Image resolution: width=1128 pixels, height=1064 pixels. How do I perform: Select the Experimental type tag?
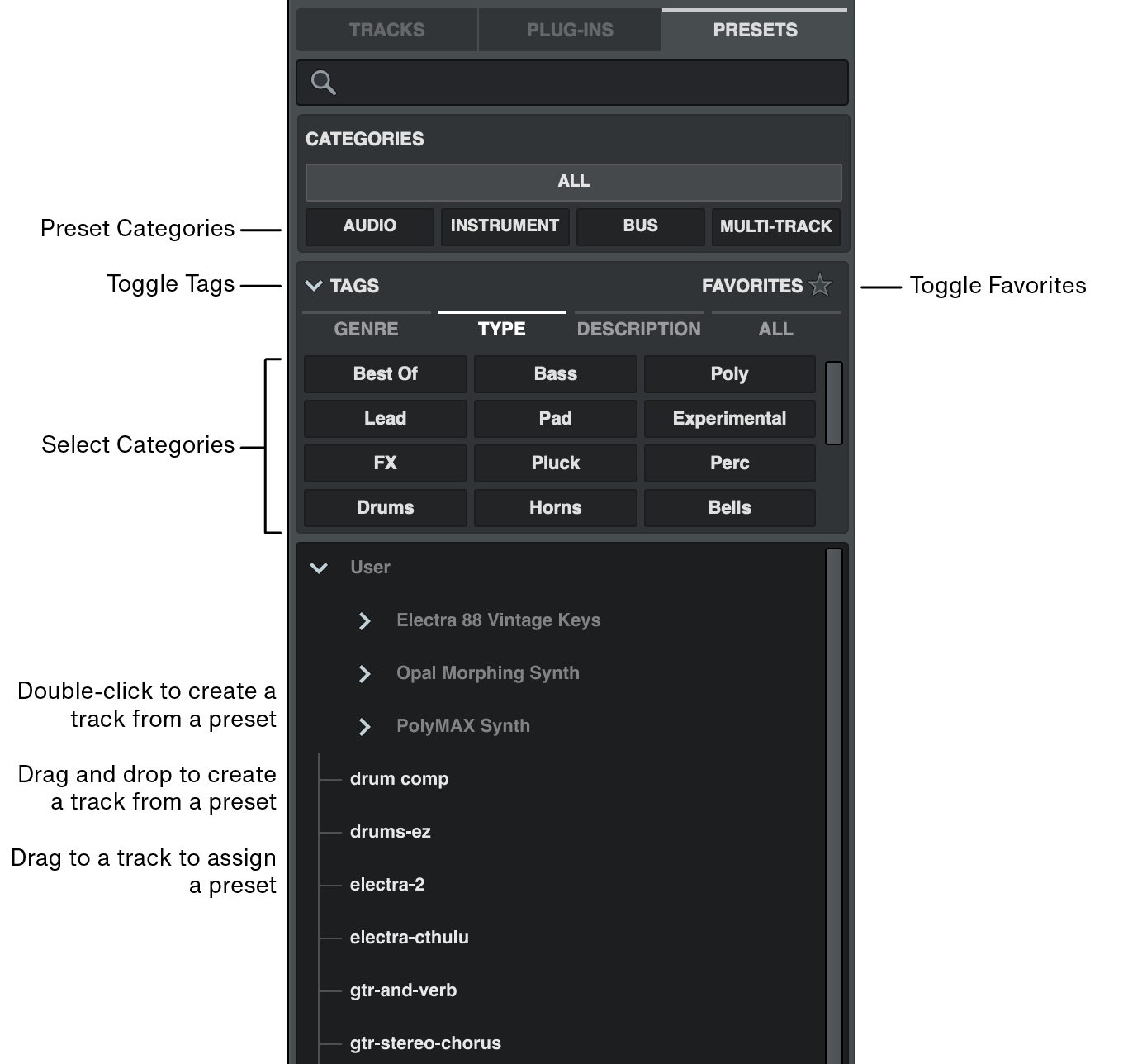point(728,418)
